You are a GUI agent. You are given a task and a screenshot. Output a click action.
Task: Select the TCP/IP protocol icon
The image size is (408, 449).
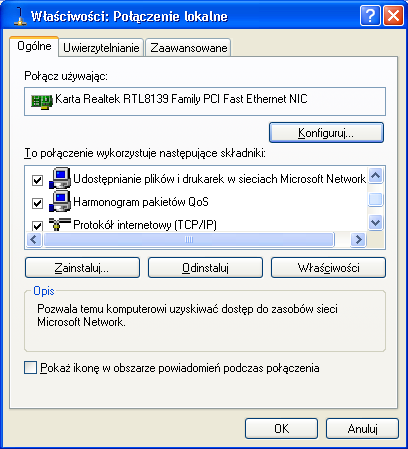[60, 224]
